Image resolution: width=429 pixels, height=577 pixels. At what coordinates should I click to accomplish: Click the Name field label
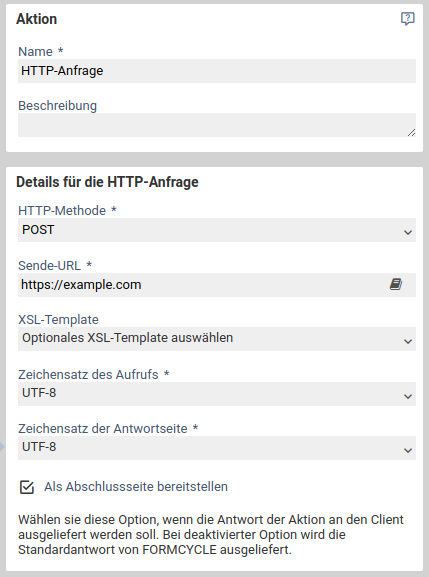(x=35, y=52)
